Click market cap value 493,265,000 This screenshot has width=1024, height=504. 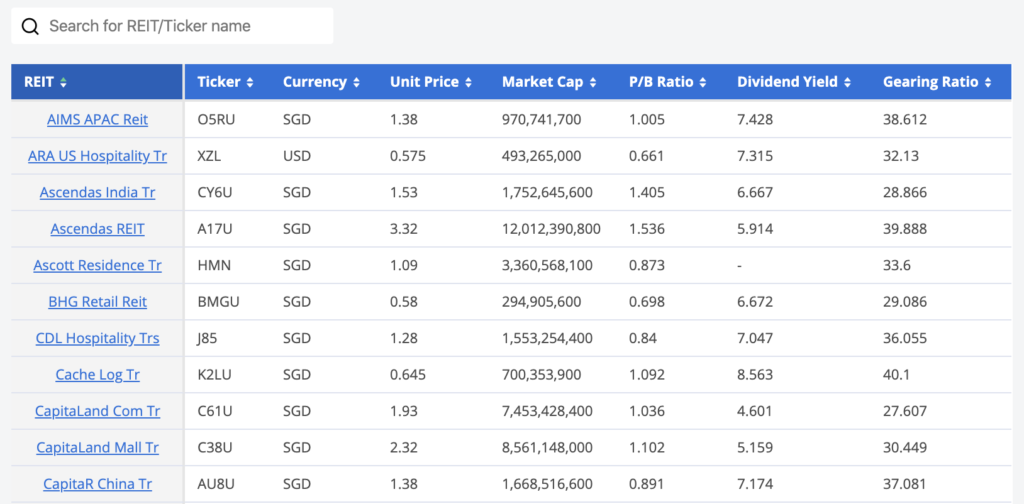(x=541, y=156)
